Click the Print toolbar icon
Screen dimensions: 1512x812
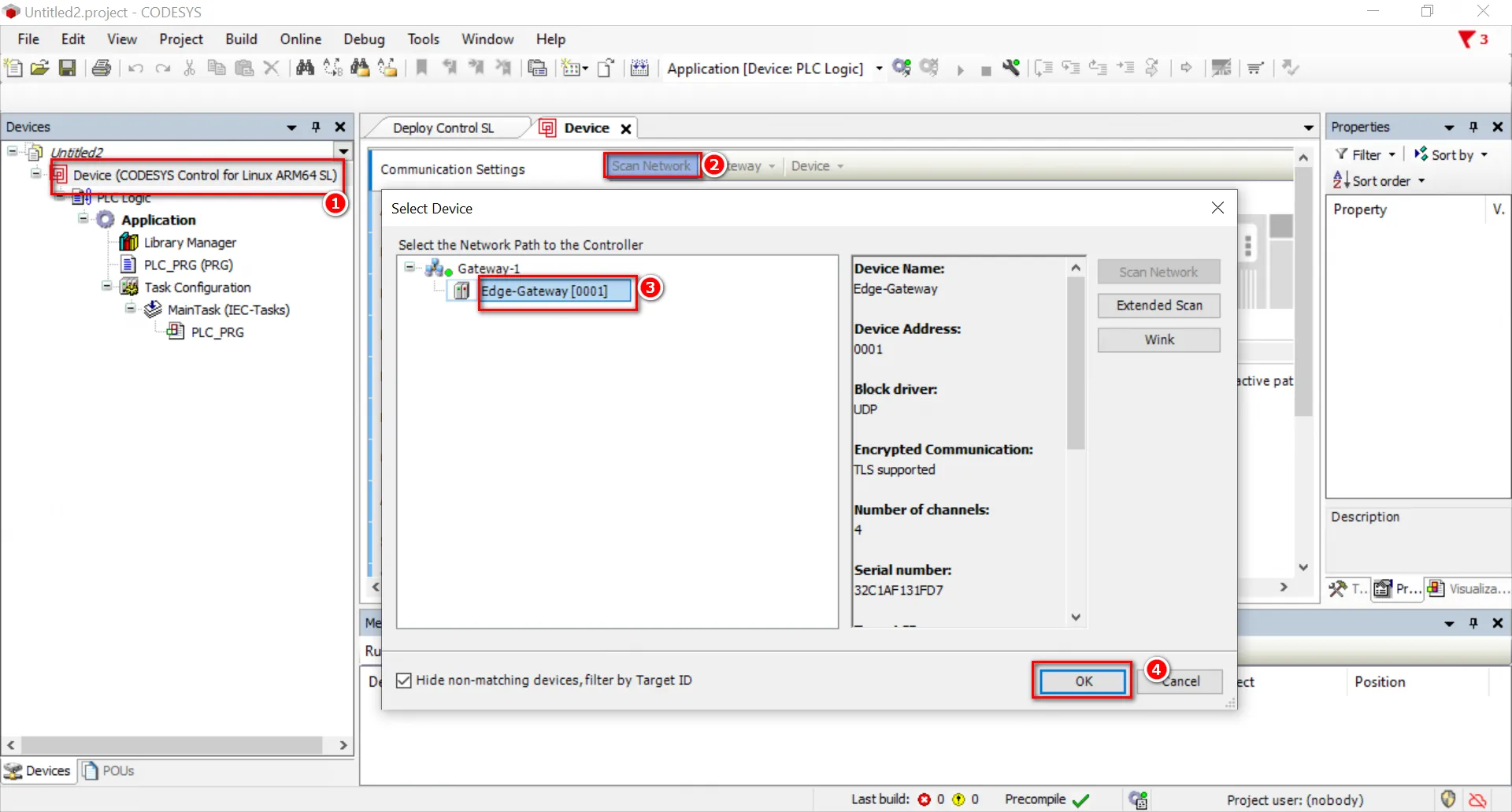point(101,68)
